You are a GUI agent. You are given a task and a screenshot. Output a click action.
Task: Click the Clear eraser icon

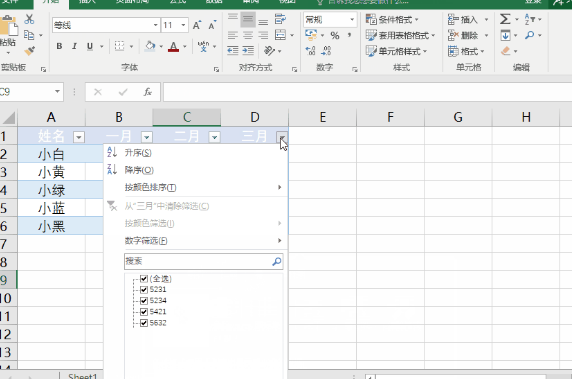[506, 51]
